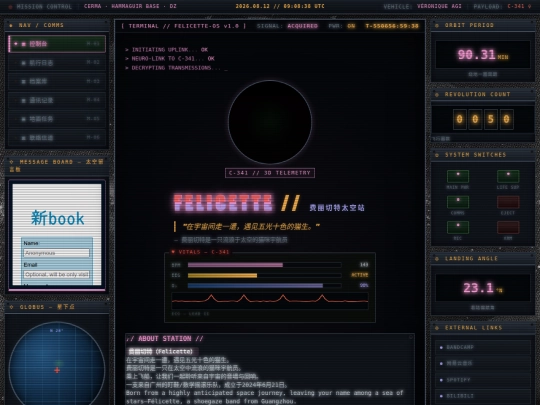
Task: Click the ECG waveform trace
Action: 270,300
